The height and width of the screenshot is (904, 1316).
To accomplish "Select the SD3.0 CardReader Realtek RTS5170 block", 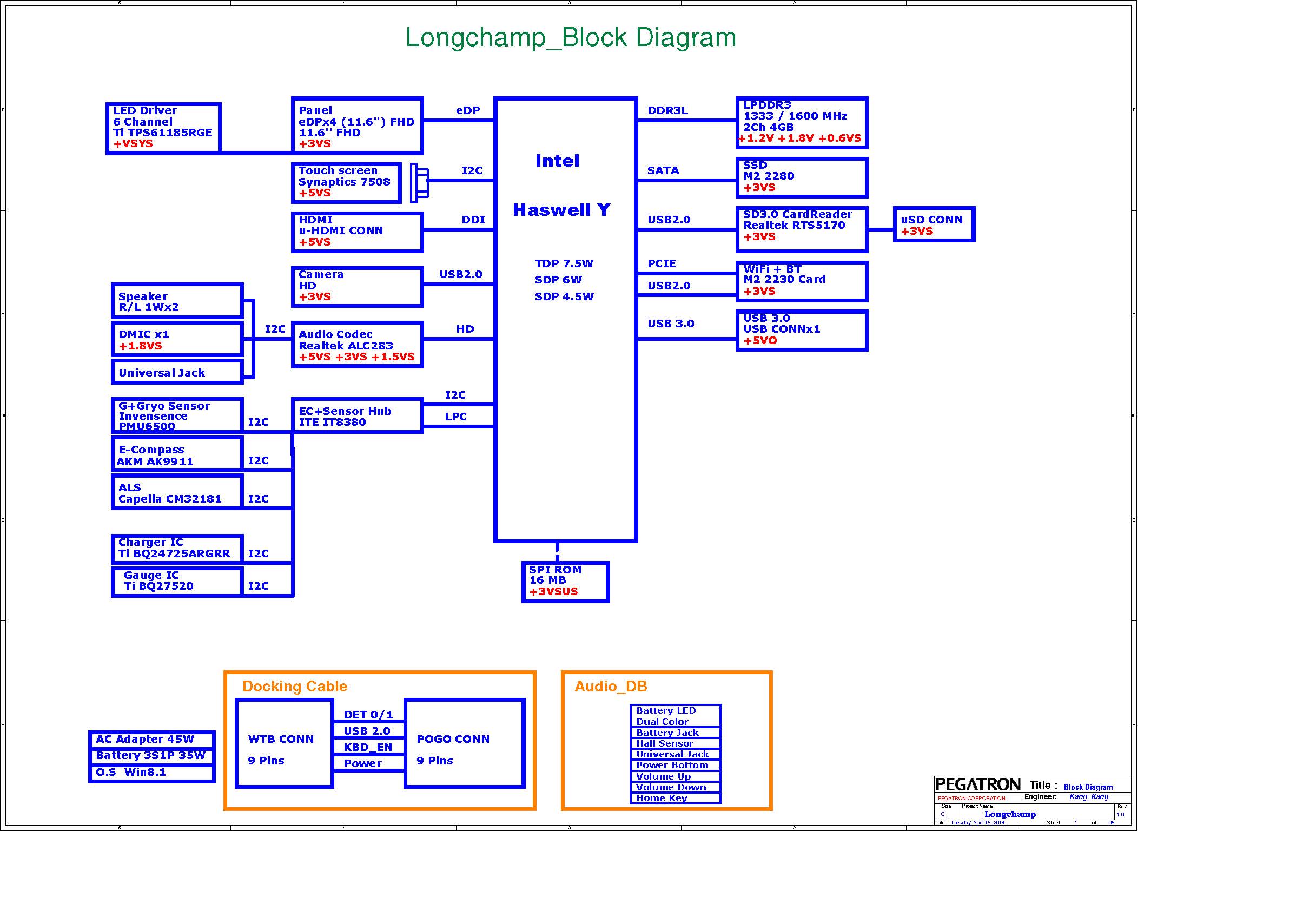I will coord(801,229).
